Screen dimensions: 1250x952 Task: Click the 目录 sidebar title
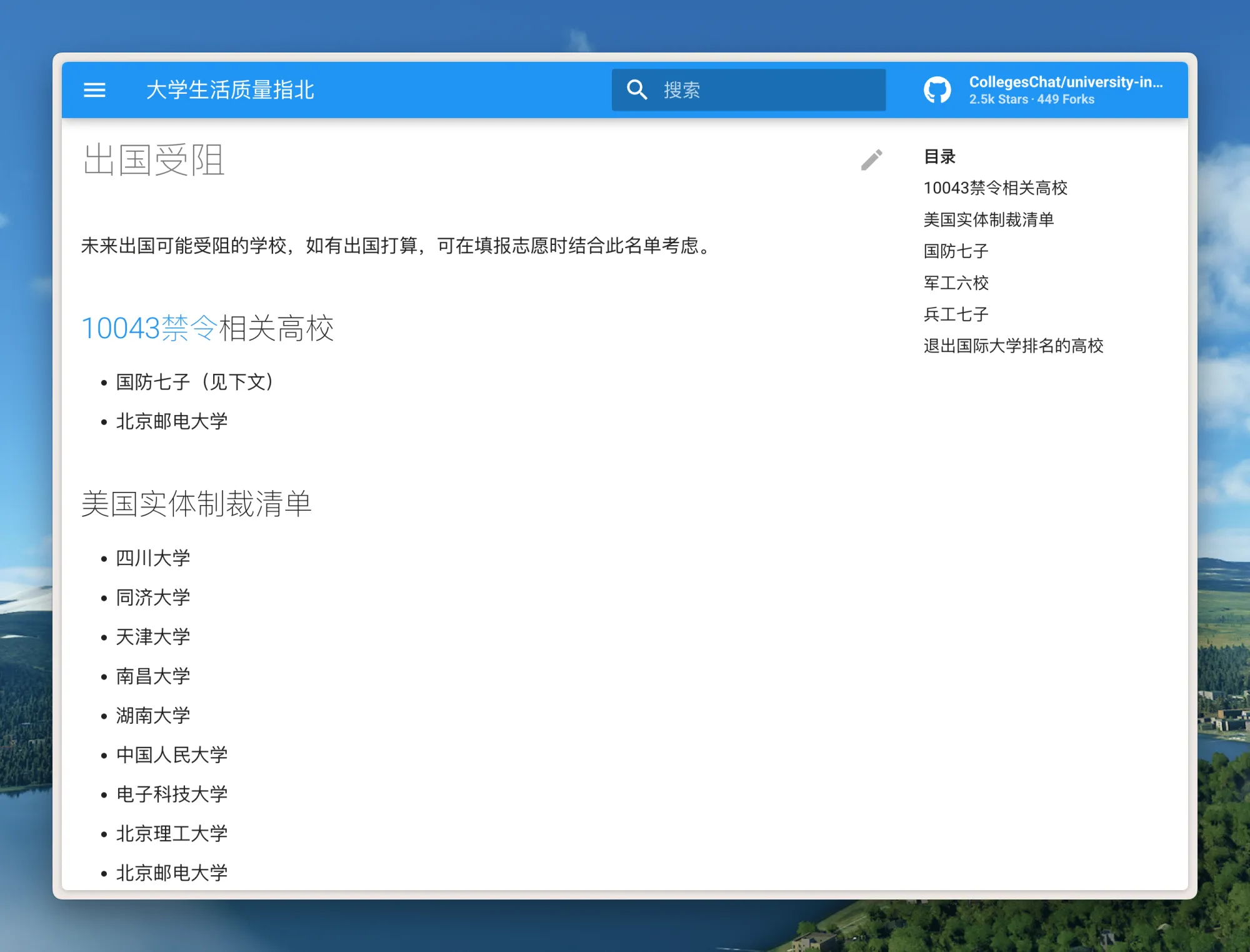click(939, 156)
